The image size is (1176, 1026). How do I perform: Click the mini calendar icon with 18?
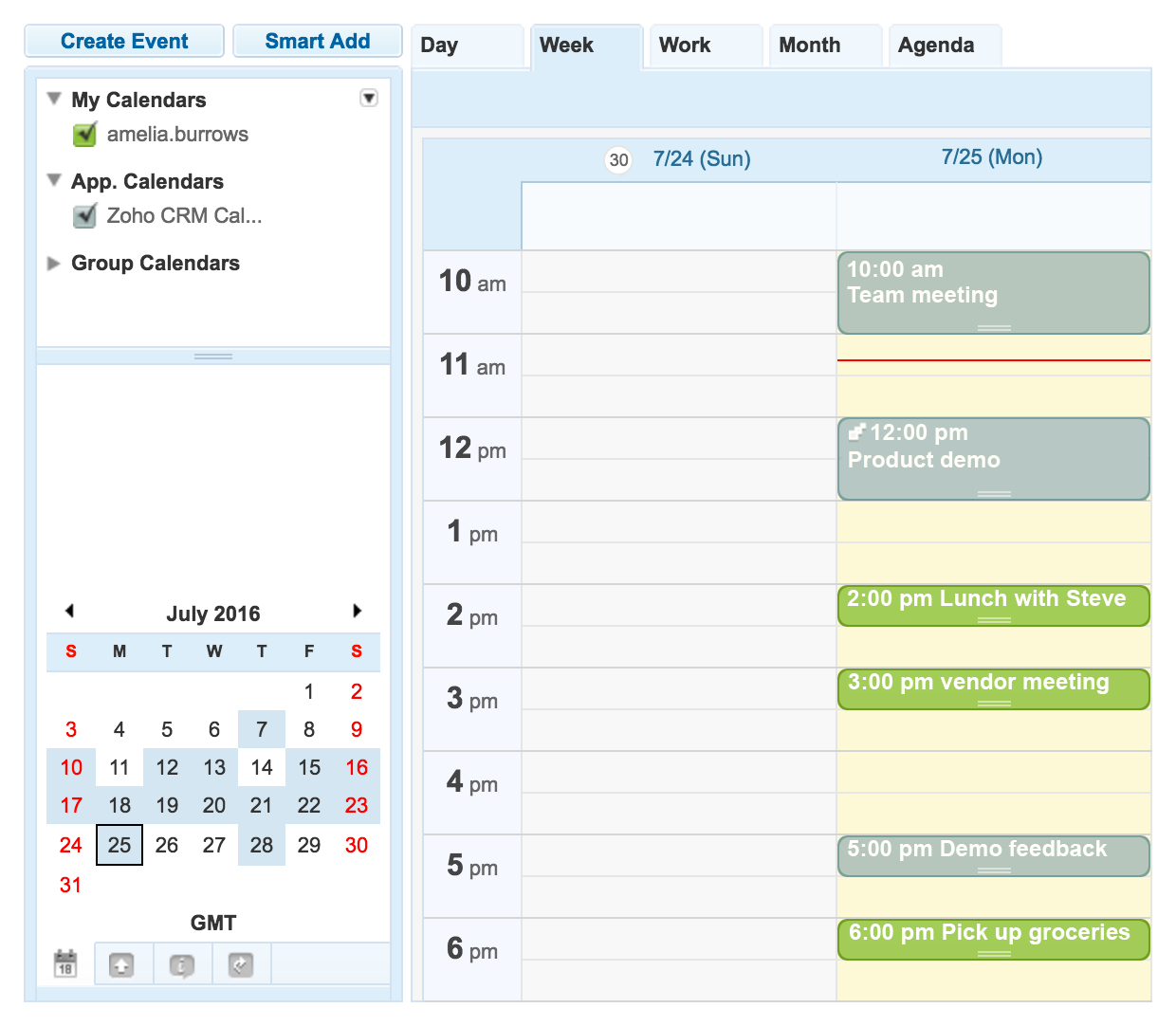[x=65, y=963]
